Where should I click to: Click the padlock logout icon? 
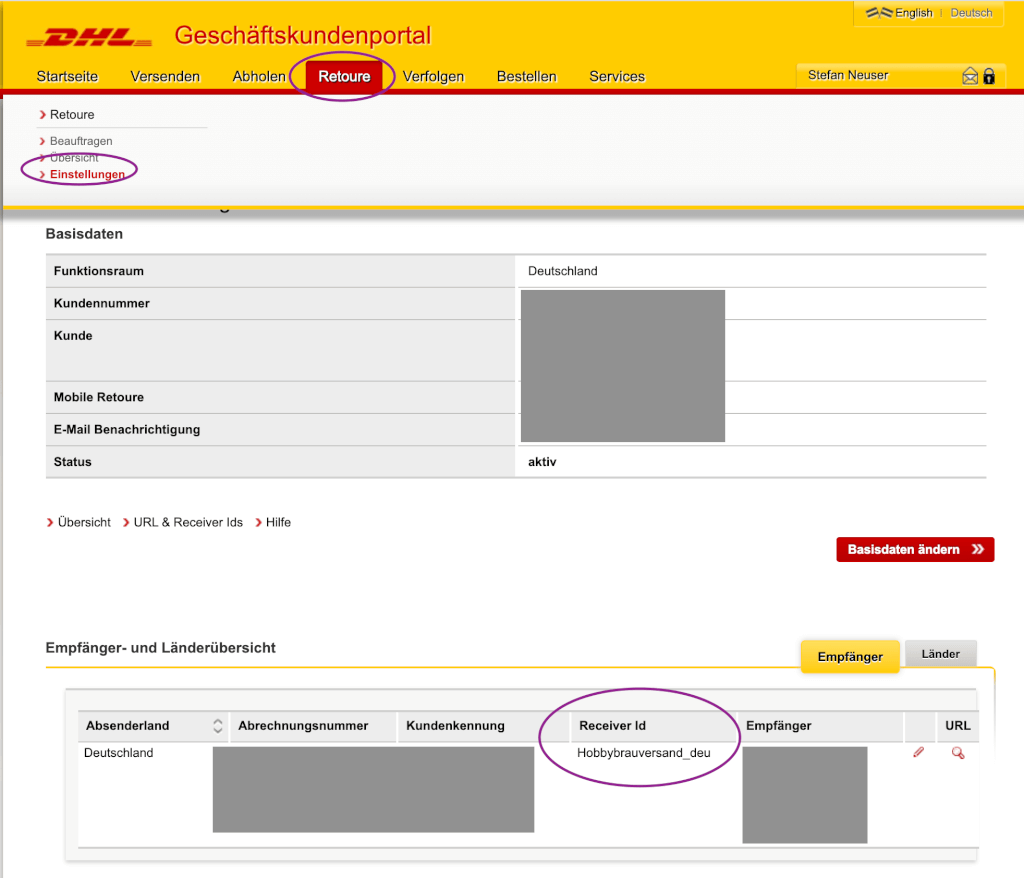point(989,76)
